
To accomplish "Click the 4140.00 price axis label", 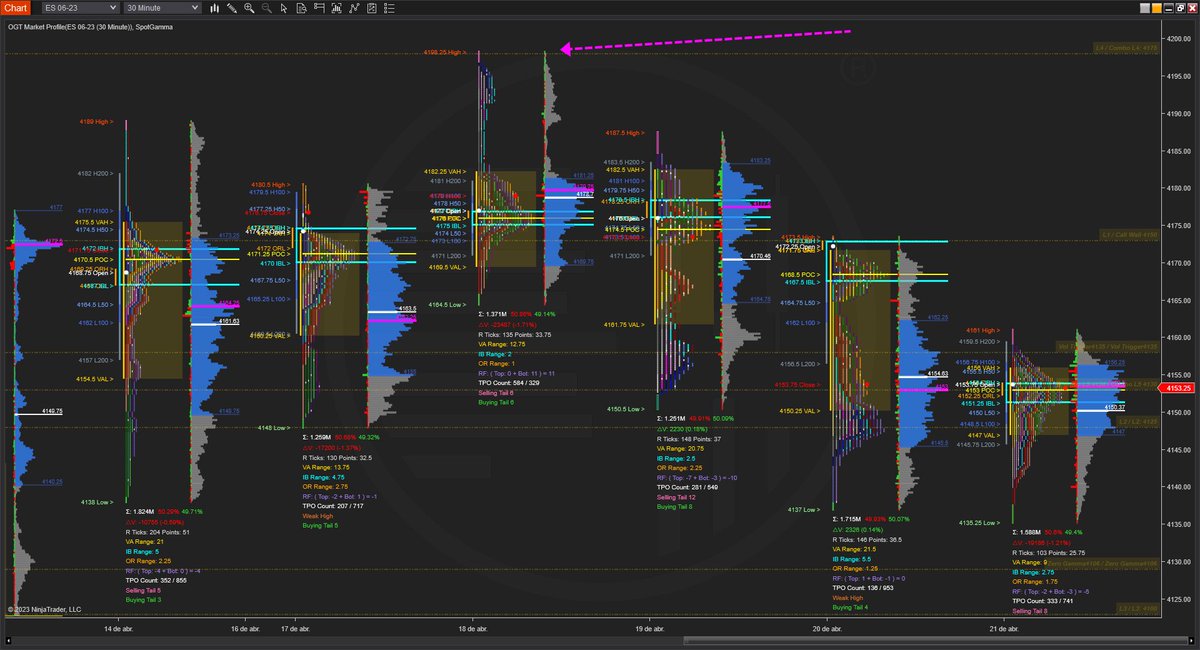I will [x=1179, y=487].
